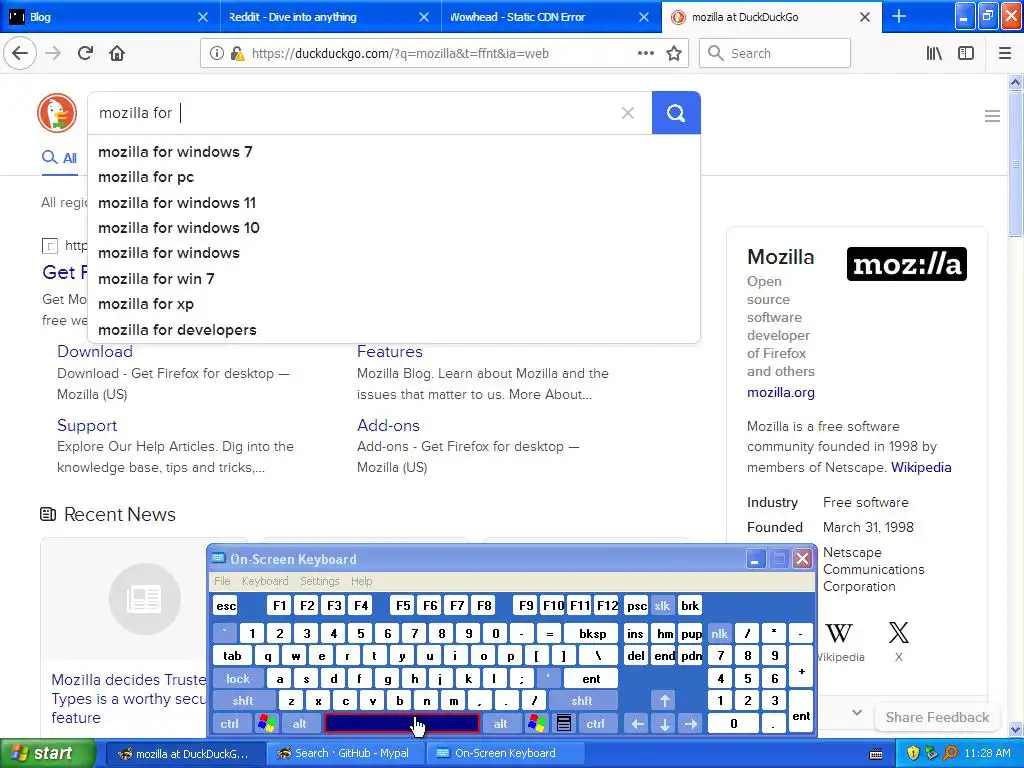Open the Firefox hamburger menu

click(1005, 54)
